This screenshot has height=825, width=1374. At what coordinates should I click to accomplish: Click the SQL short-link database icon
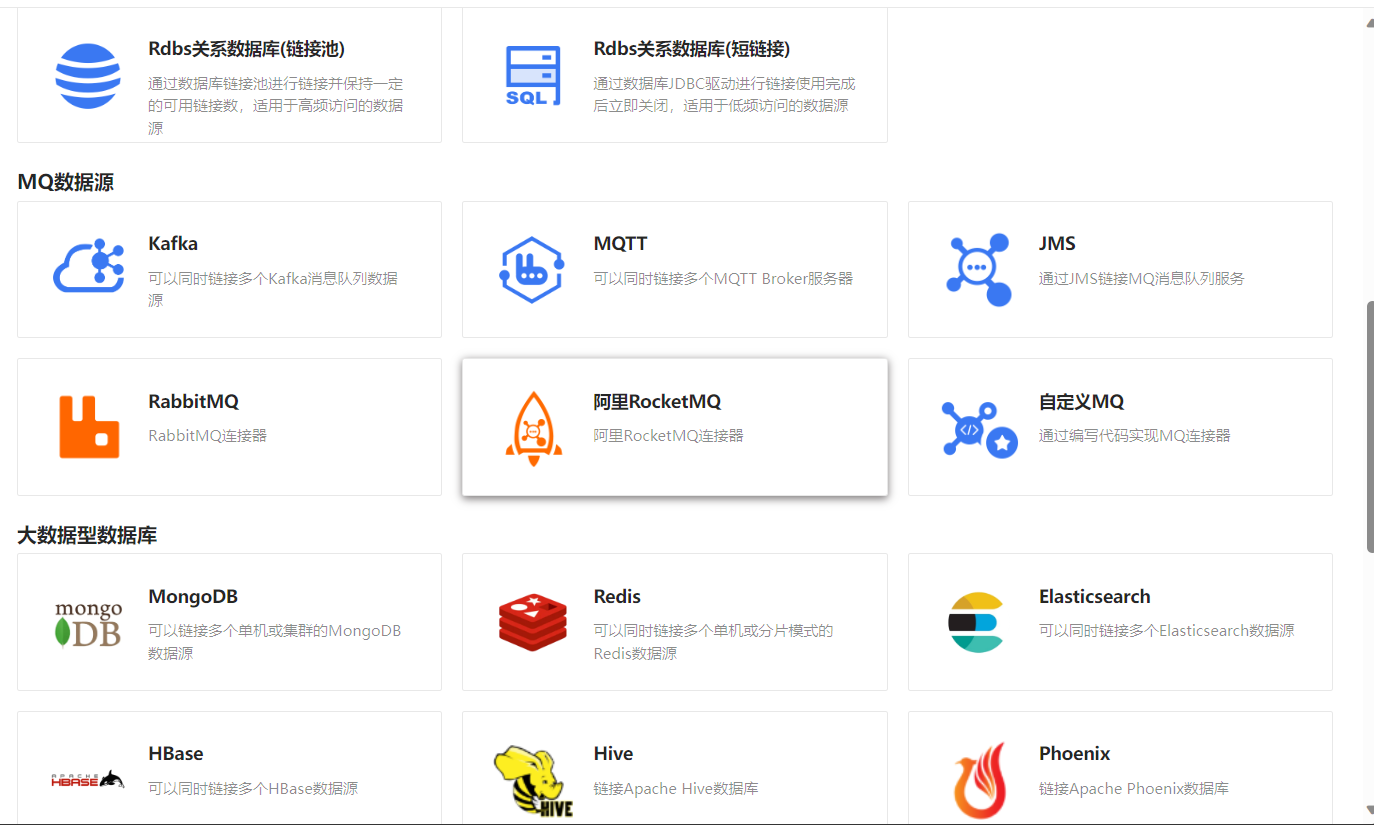(x=533, y=76)
